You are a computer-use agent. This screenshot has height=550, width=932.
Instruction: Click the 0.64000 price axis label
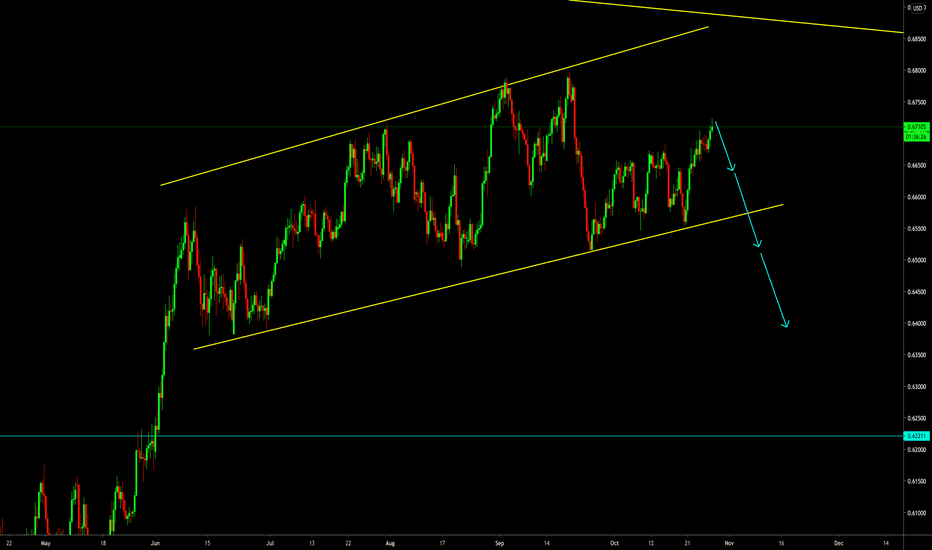point(917,323)
